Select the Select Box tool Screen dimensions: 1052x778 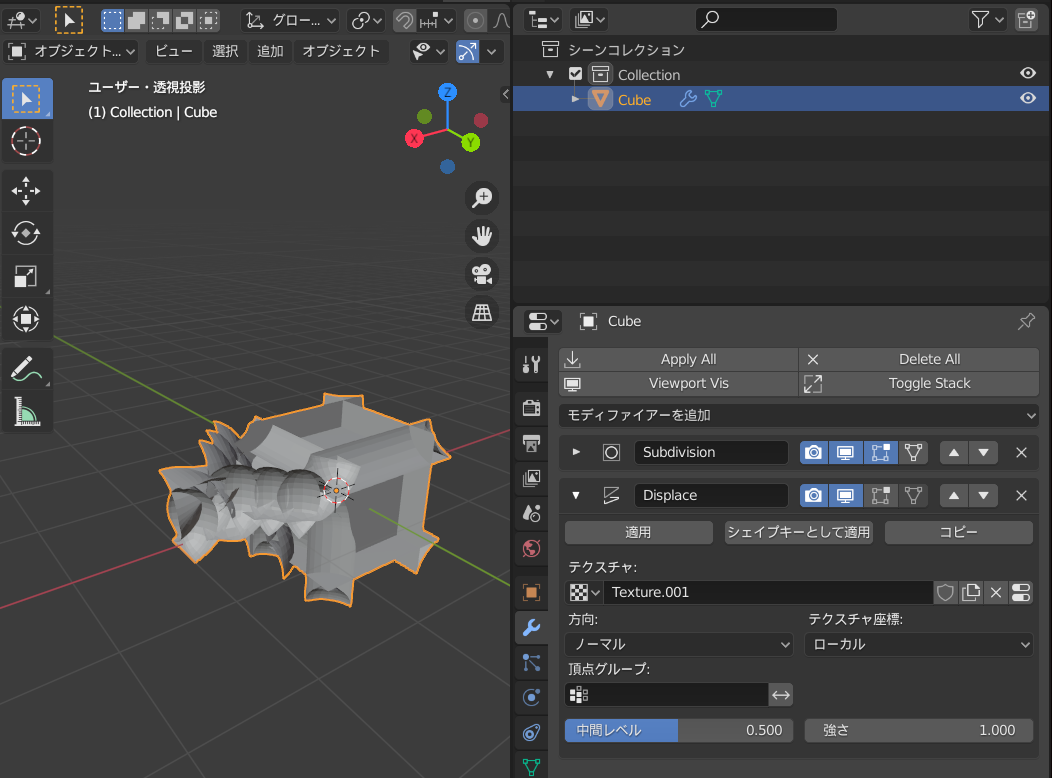click(26, 99)
